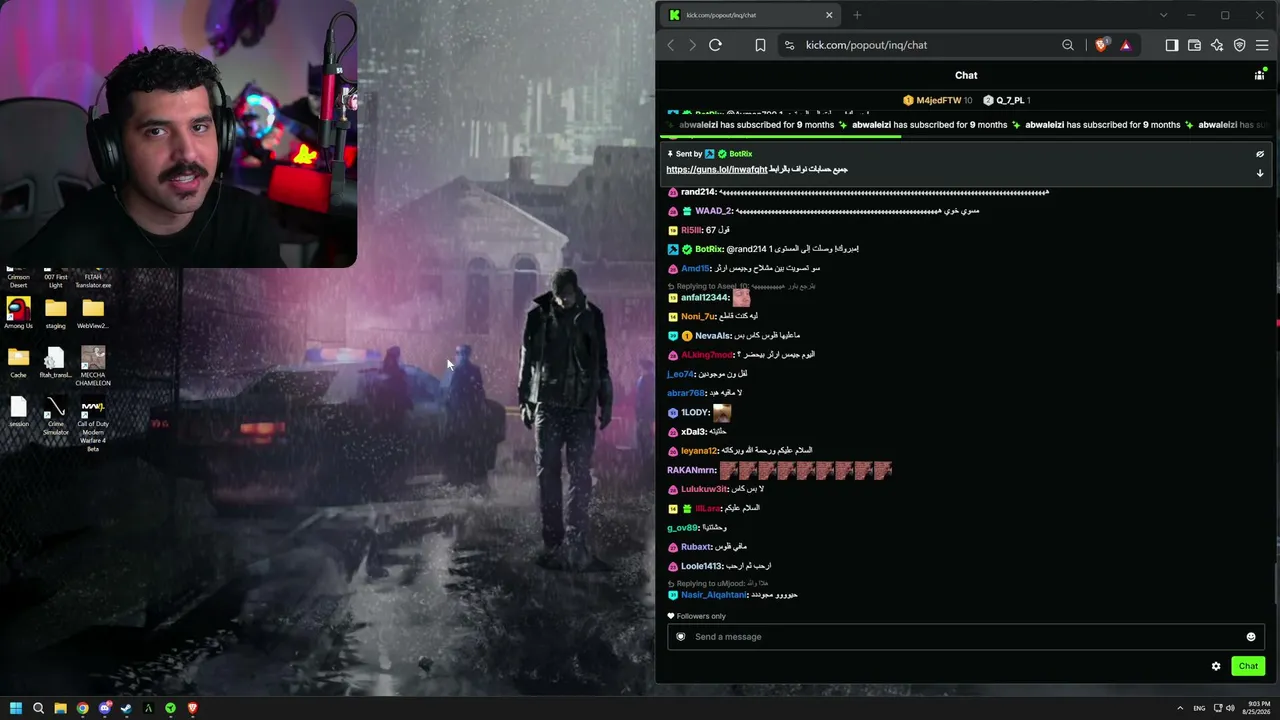
Task: Select Among Us desktop shortcut
Action: click(x=18, y=313)
